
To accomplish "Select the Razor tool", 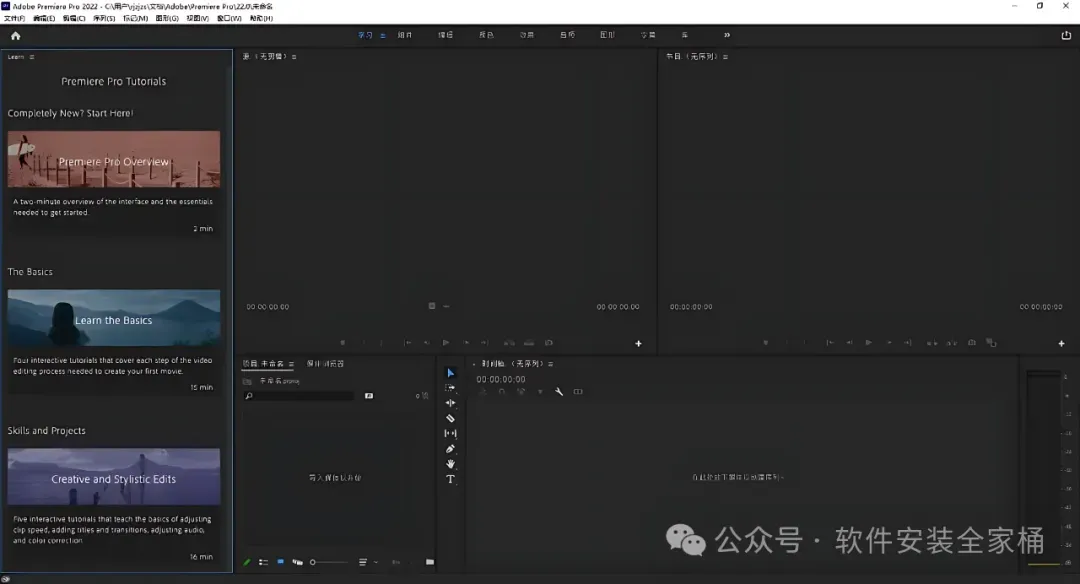I will (x=450, y=418).
